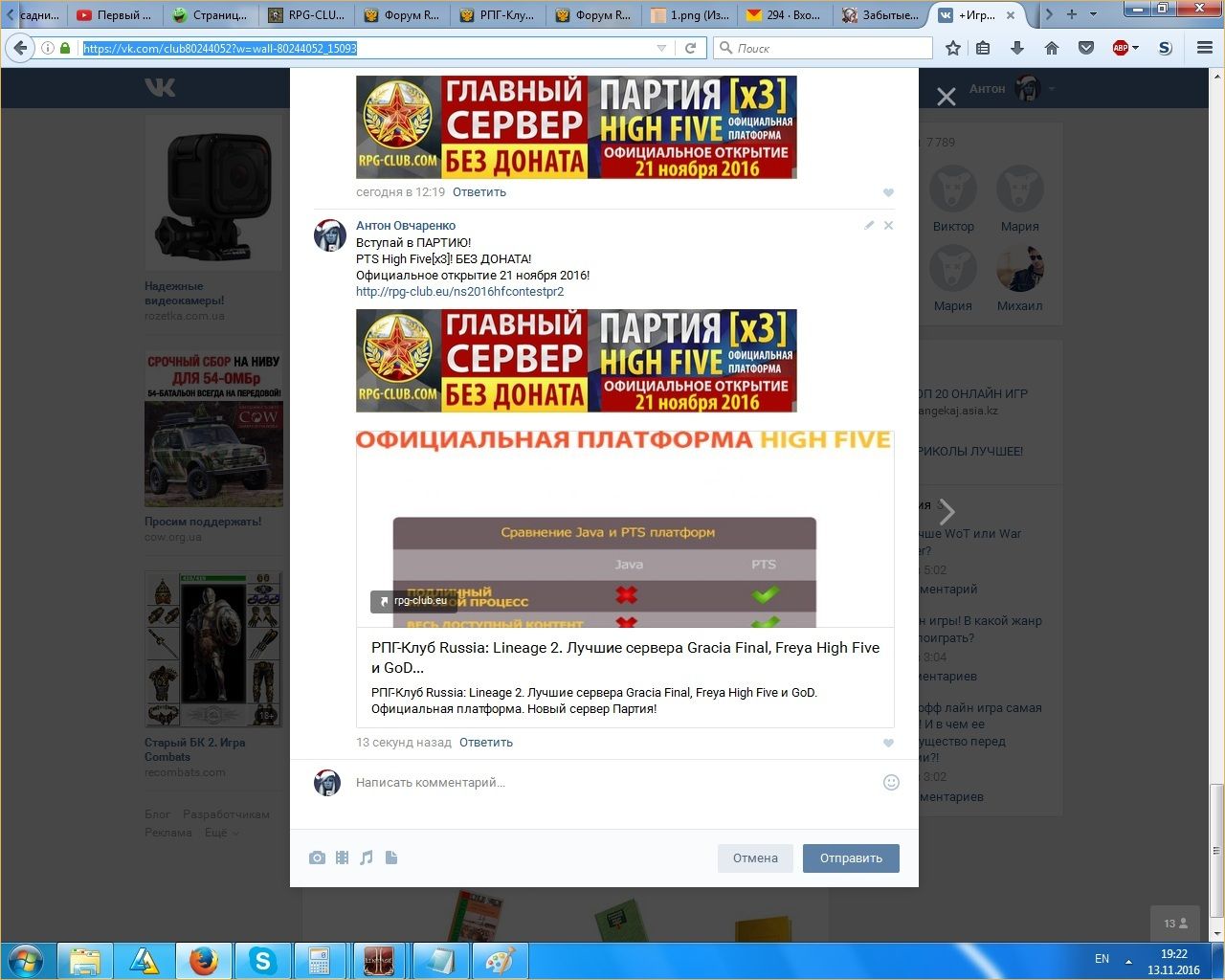1225x980 pixels.
Task: Go to Firefox home page
Action: point(1051,48)
